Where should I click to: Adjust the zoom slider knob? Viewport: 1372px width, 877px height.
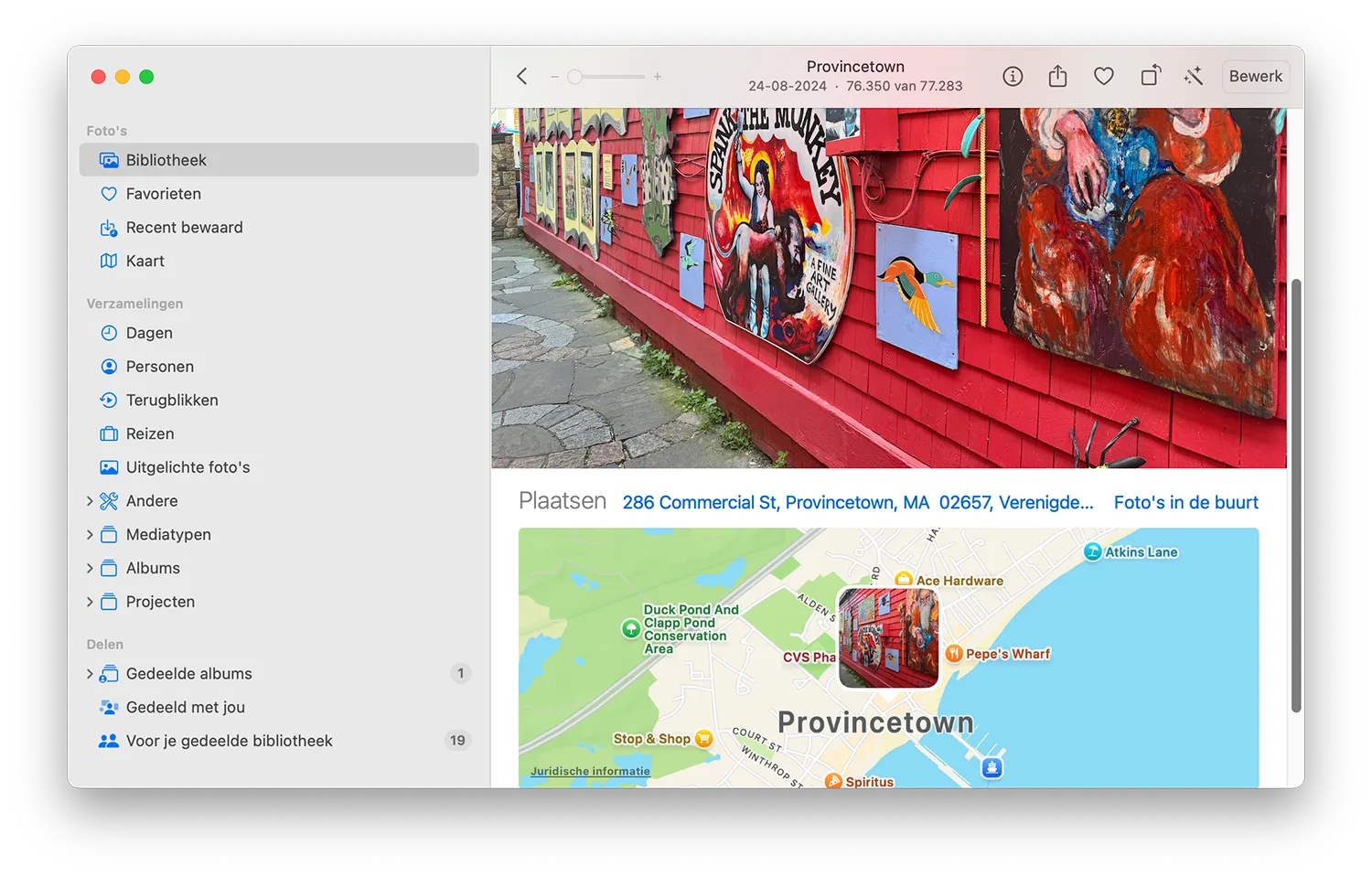click(574, 77)
